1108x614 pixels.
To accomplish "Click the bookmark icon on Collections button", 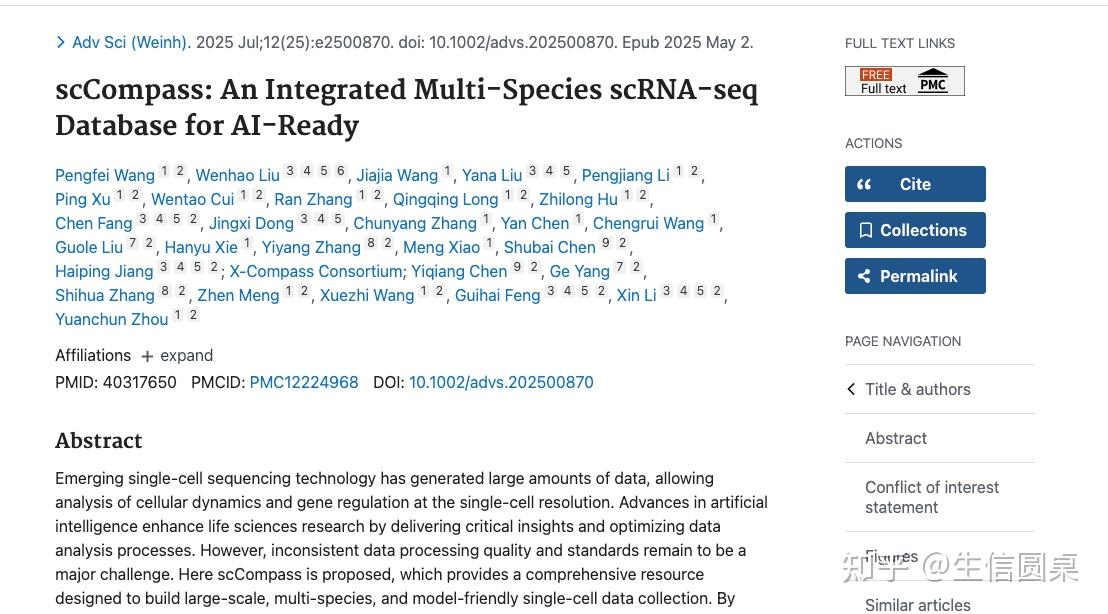I will pyautogui.click(x=865, y=230).
